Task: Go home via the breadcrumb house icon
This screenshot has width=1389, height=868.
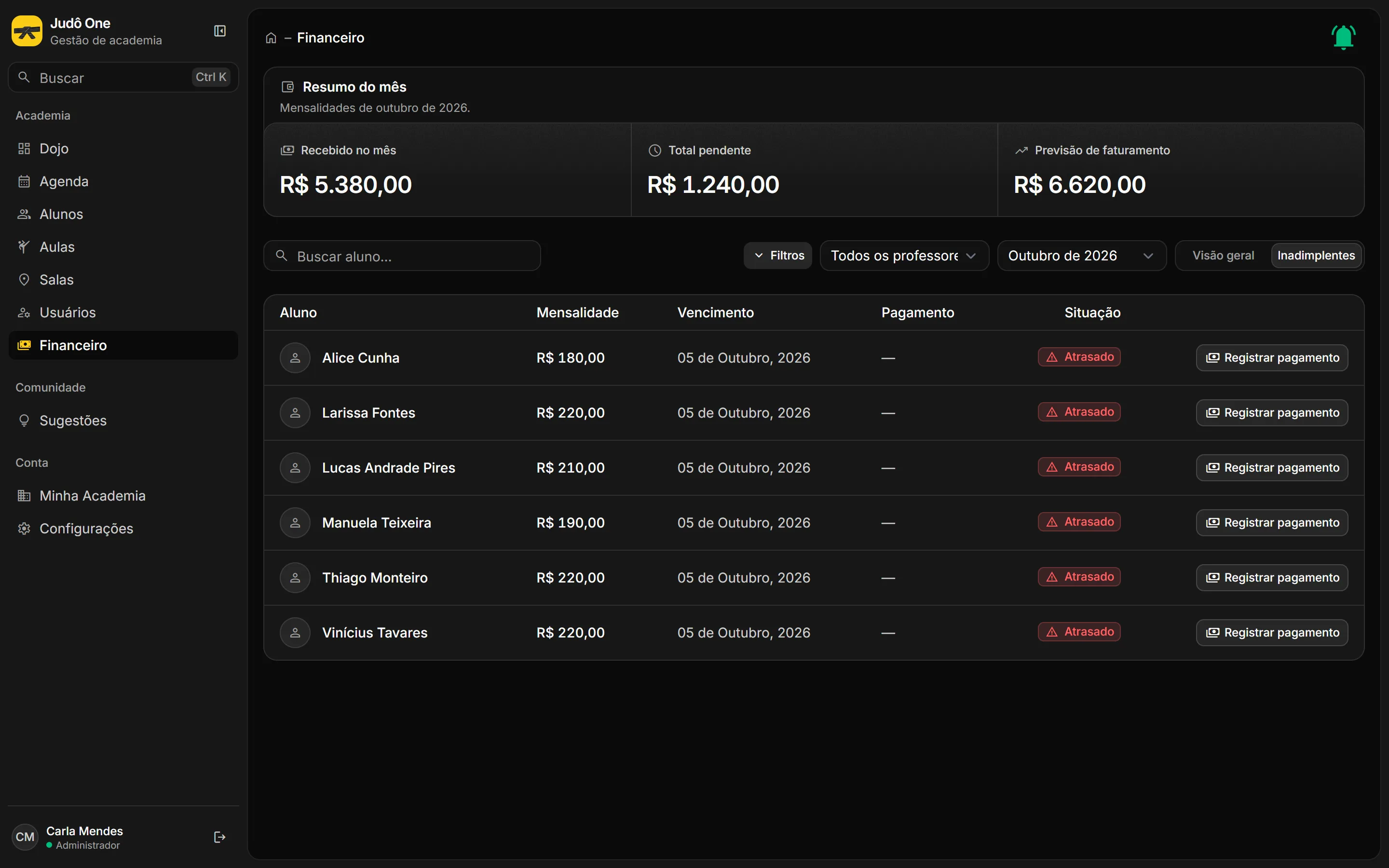Action: 271,38
